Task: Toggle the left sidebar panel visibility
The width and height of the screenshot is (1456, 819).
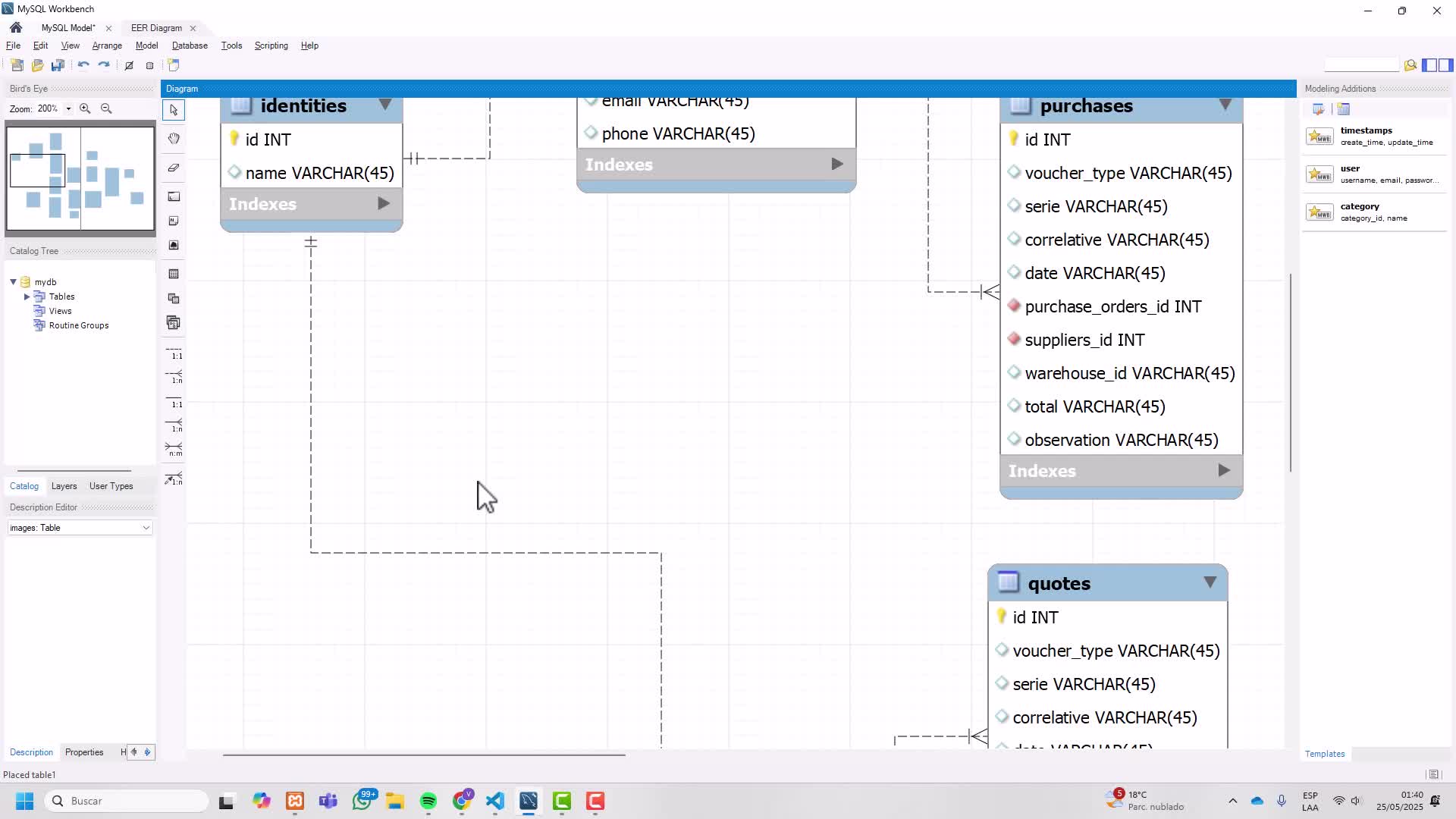Action: pos(1429,65)
